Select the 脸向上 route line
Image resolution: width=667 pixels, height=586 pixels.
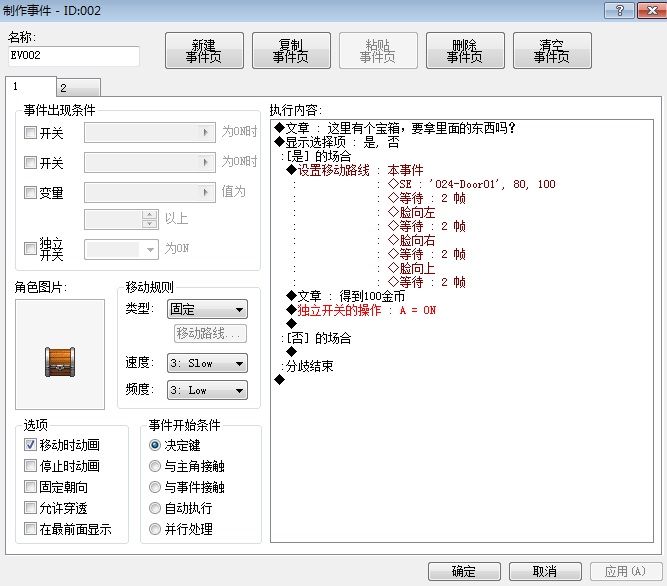point(411,268)
